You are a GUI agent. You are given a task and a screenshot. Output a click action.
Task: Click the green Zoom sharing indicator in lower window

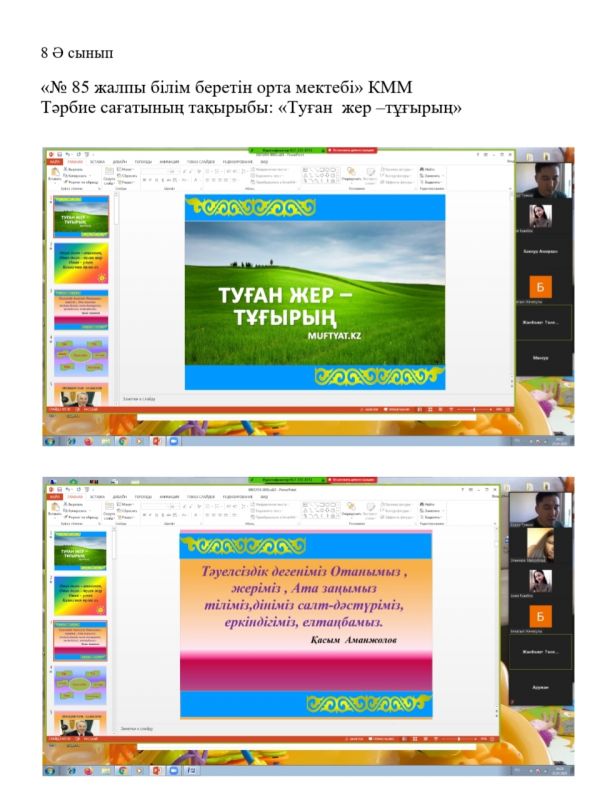pyautogui.click(x=282, y=480)
